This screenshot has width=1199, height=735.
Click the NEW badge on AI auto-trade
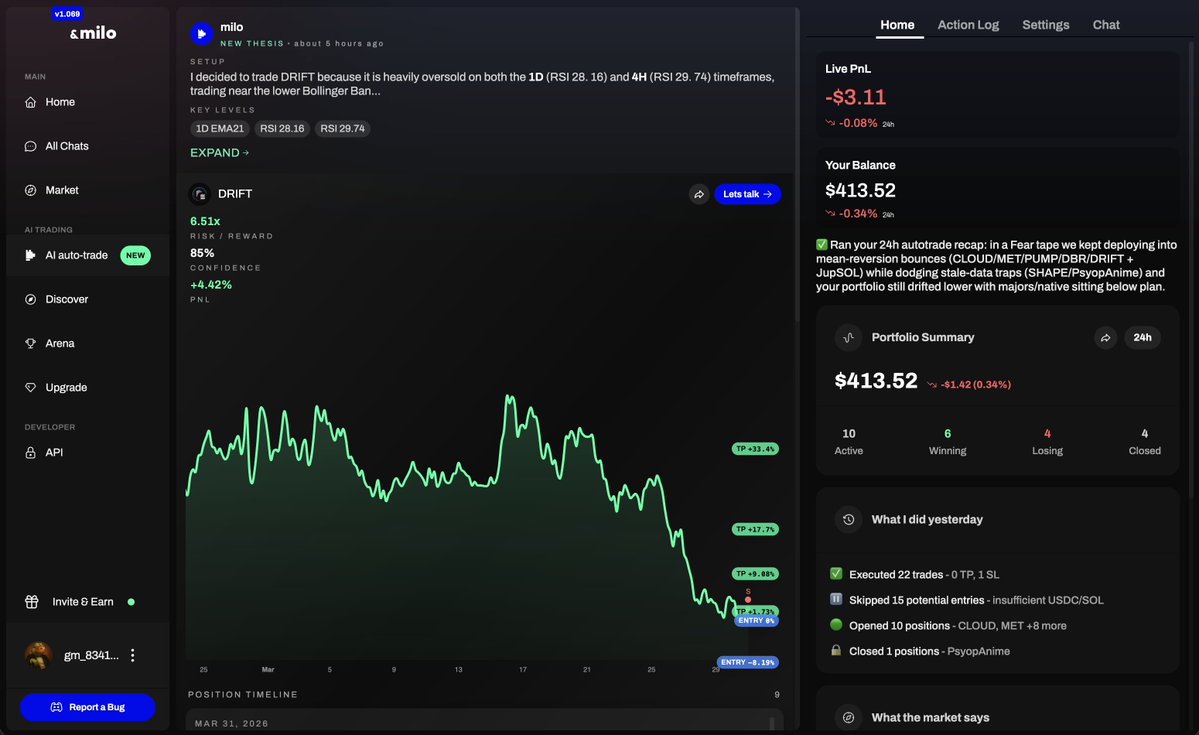tap(135, 255)
